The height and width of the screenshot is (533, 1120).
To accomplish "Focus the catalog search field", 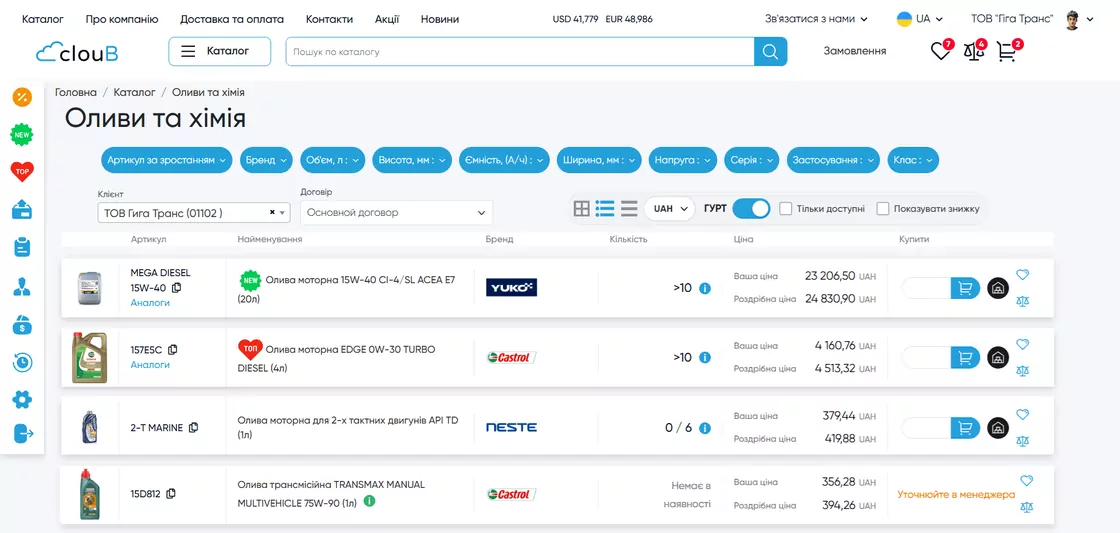I will click(520, 51).
